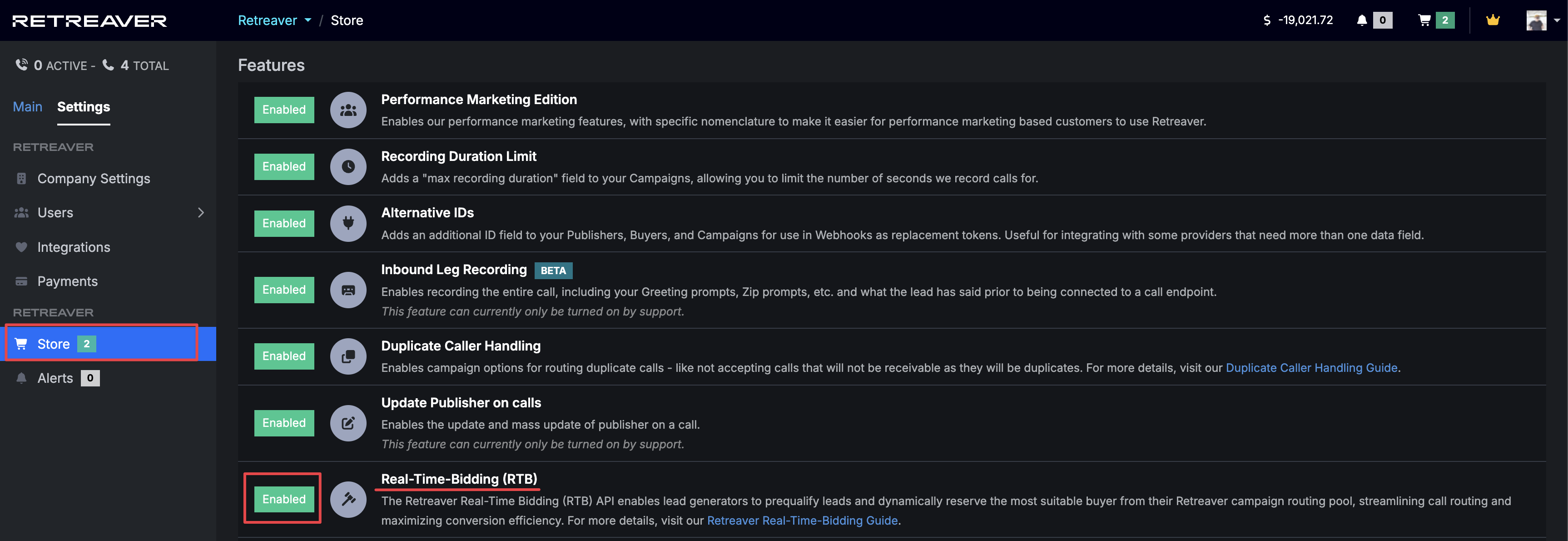
Task: Click the Store cart icon in sidebar
Action: (x=21, y=344)
